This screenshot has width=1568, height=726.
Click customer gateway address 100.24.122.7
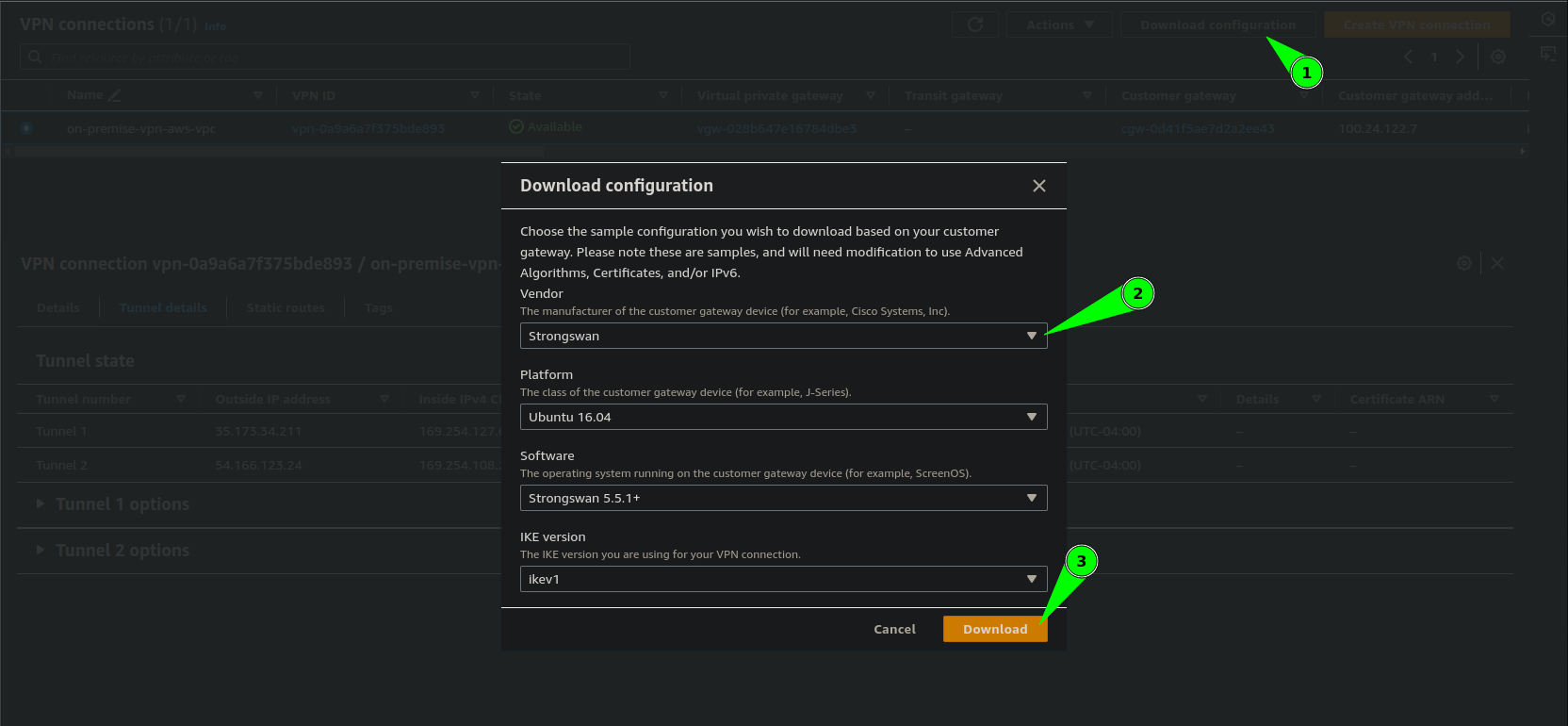click(x=1378, y=128)
